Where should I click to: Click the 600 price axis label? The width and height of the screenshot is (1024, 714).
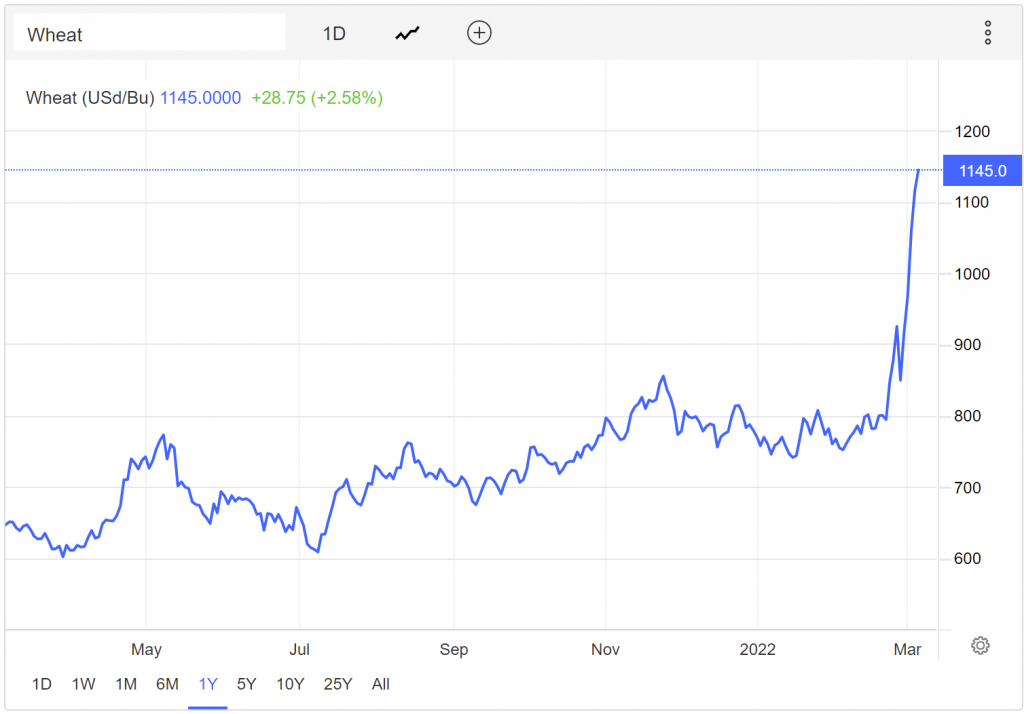tap(967, 559)
